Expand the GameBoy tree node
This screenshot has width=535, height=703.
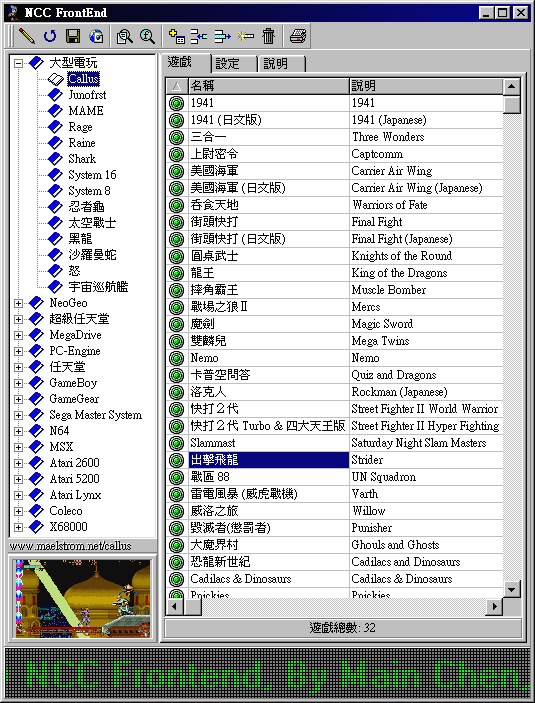(18, 383)
